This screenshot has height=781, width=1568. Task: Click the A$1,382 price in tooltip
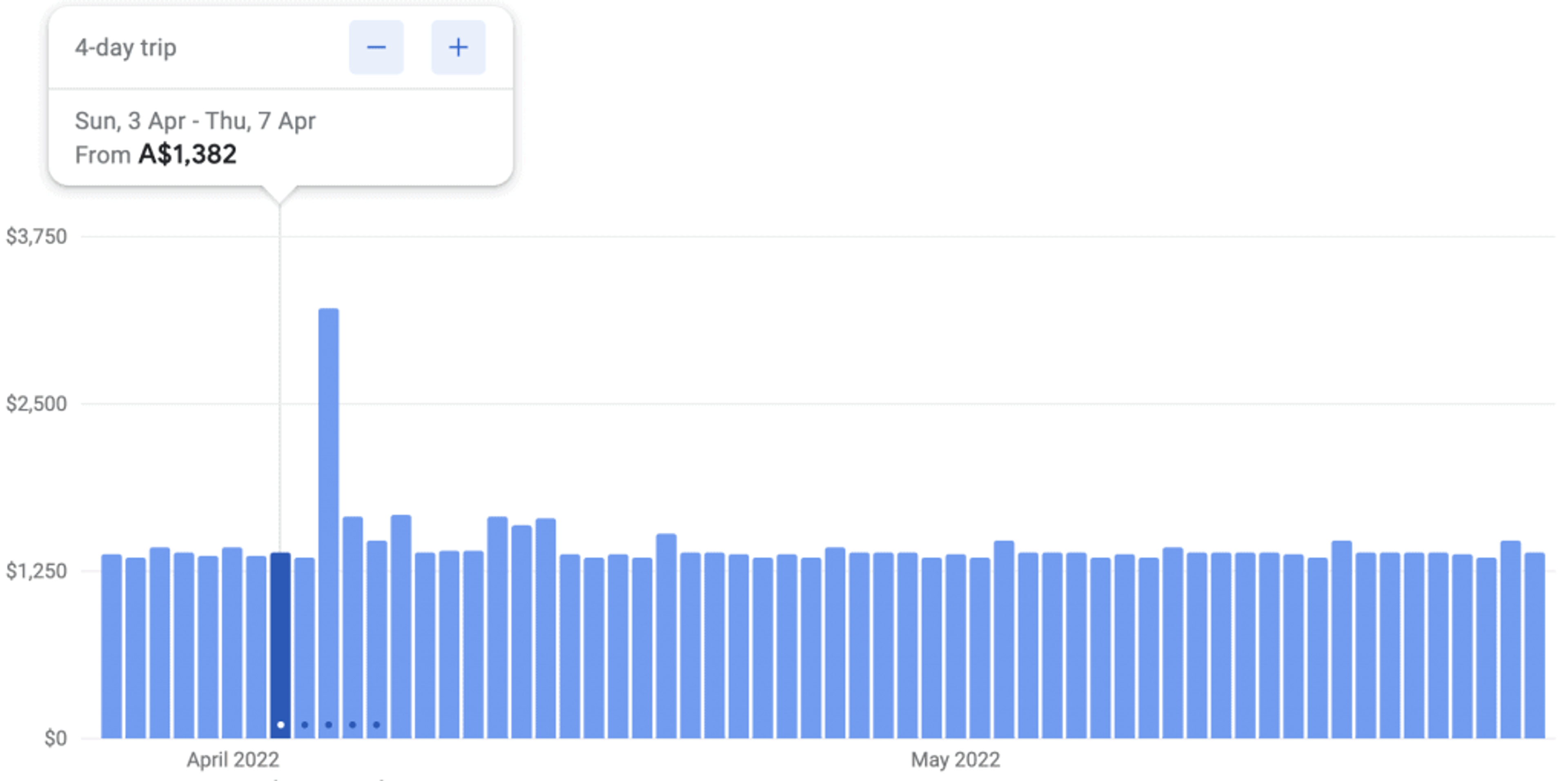click(187, 155)
